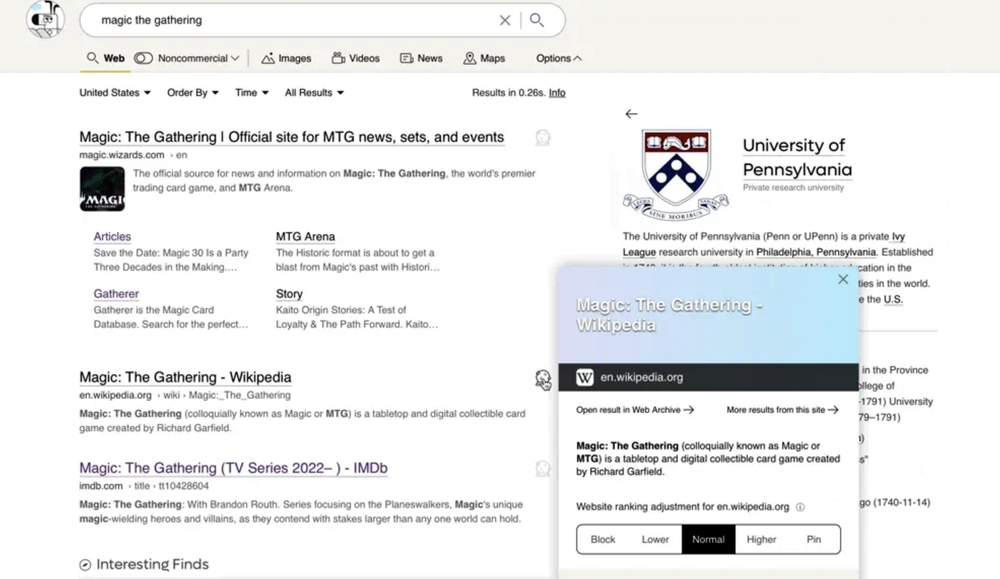This screenshot has height=579, width=1000.
Task: Switch to the News tab
Action: 421,58
